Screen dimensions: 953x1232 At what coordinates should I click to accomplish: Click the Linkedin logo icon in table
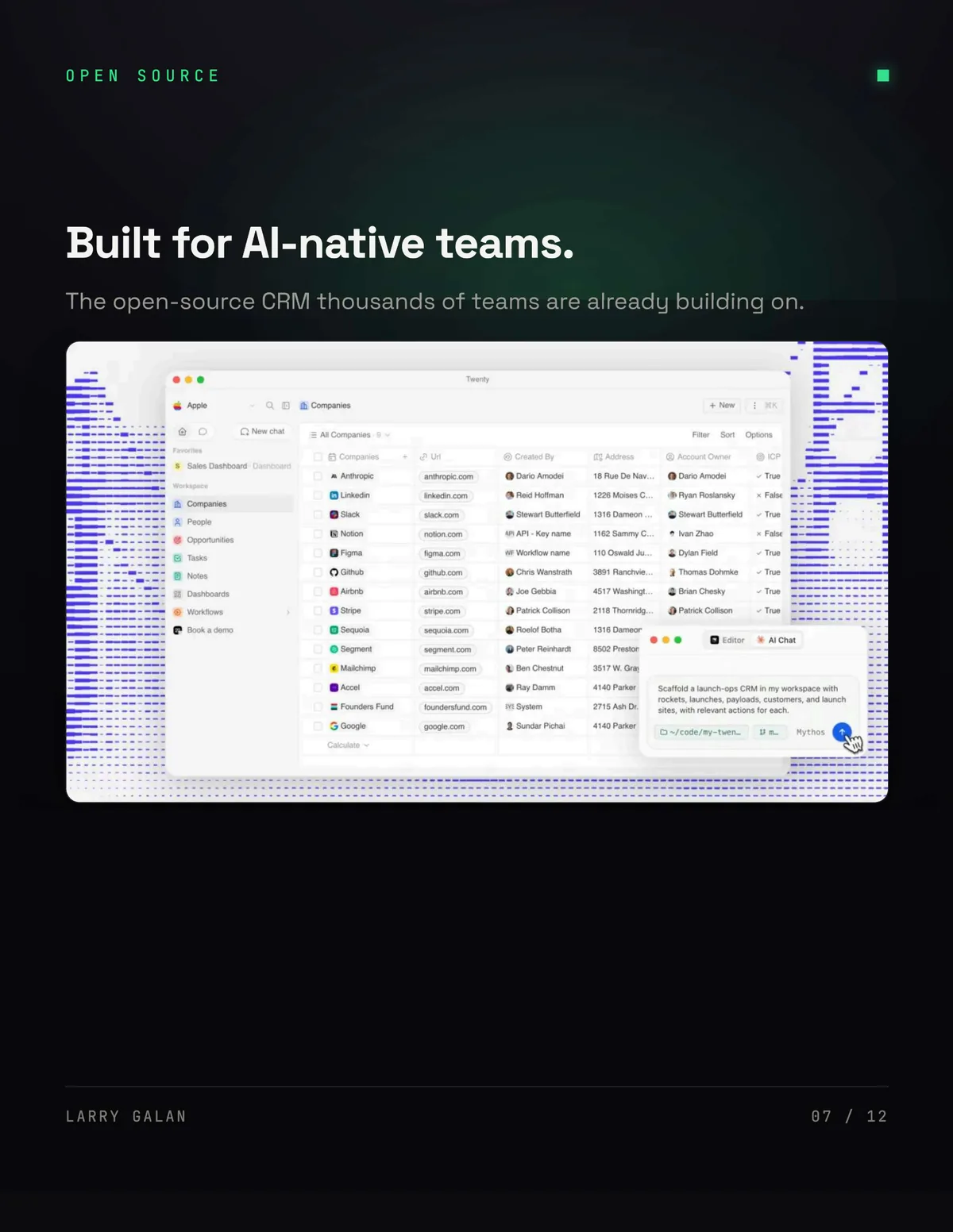pyautogui.click(x=334, y=495)
